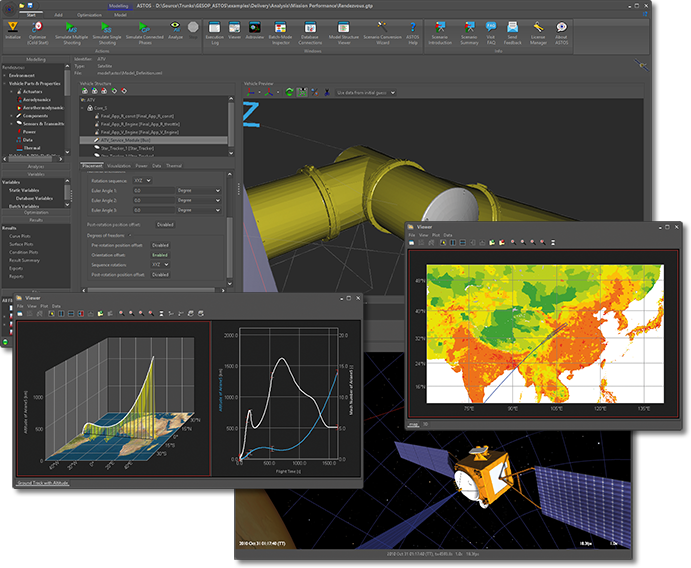This screenshot has width=691, height=568.
Task: Toggle Post-rotation position offset under Degrees of freedom
Action: pyautogui.click(x=160, y=275)
